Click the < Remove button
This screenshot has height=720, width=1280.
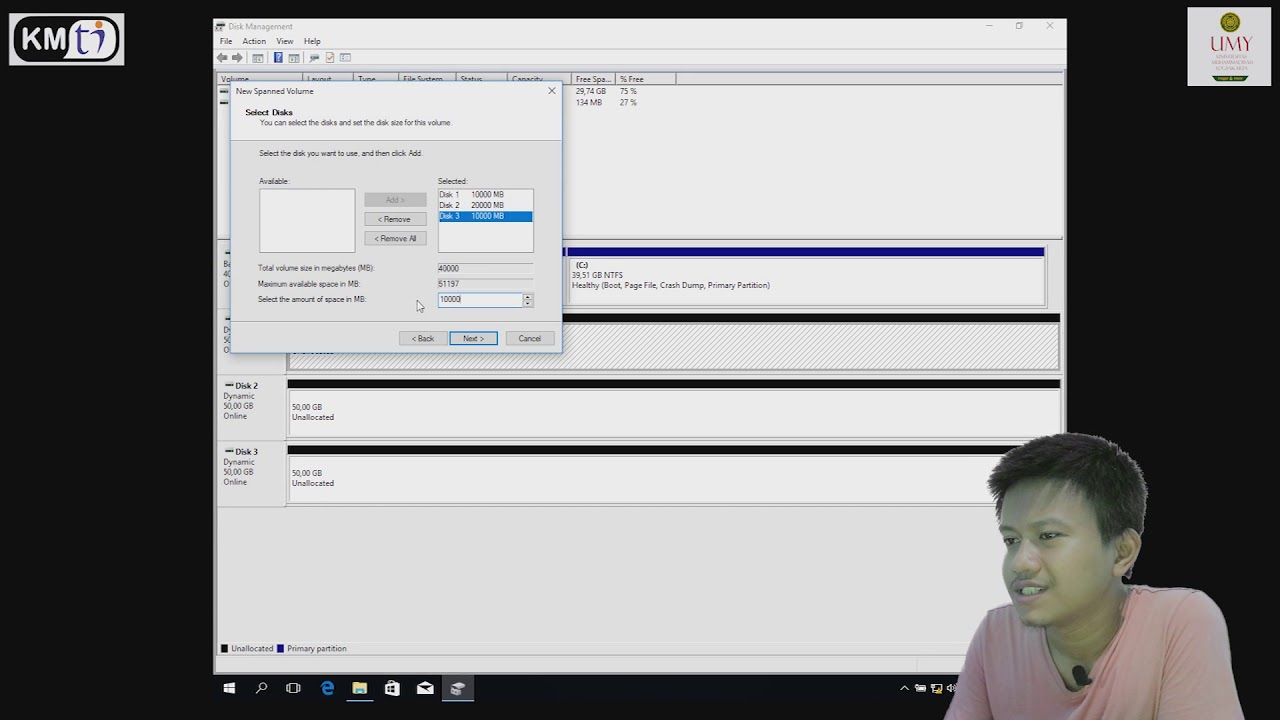pos(395,219)
